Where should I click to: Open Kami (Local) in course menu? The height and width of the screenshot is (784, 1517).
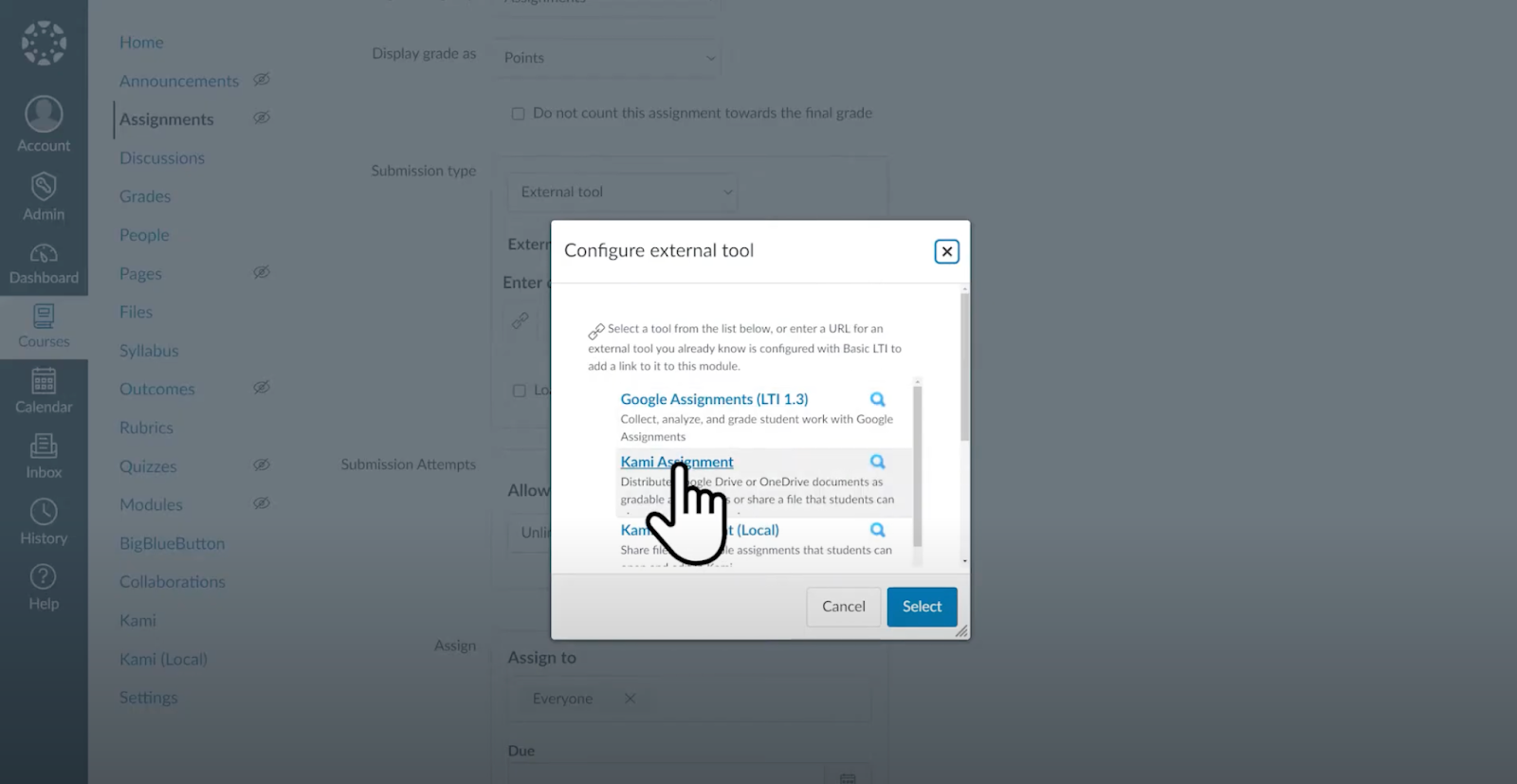click(163, 659)
